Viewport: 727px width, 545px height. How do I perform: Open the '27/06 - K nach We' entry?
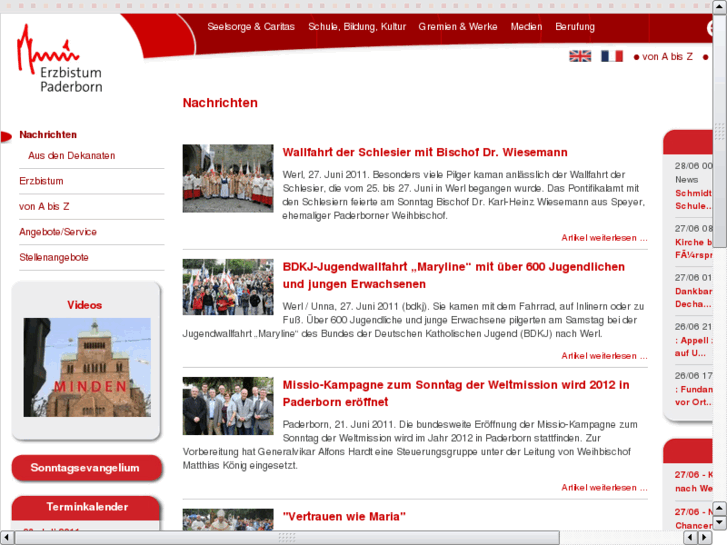[x=693, y=481]
